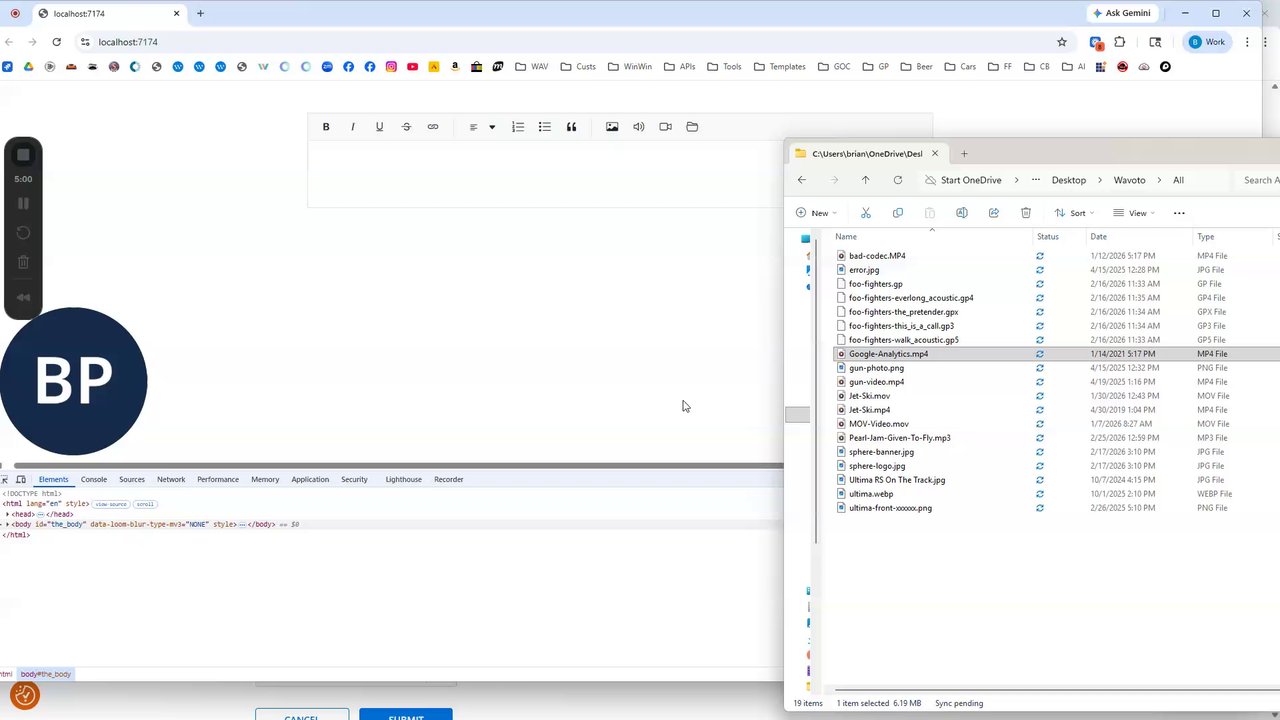Switch to the Sources tab in DevTools
Viewport: 1280px width, 720px height.
(132, 479)
